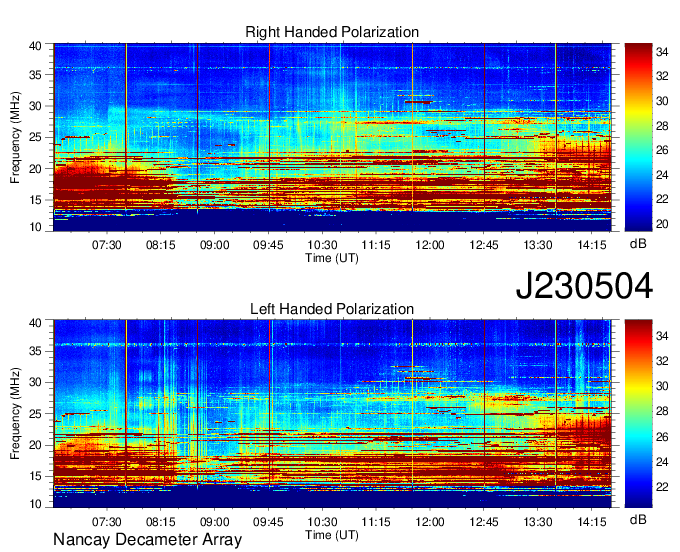Select 07:30 tick on left-handed time axis
Screen dimensions: 680x552
[107, 522]
